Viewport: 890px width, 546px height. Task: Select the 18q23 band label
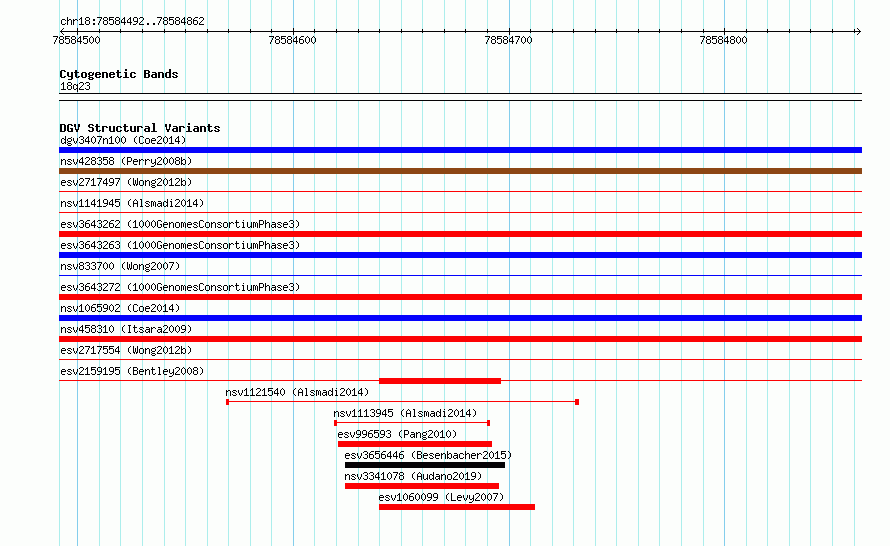(75, 86)
